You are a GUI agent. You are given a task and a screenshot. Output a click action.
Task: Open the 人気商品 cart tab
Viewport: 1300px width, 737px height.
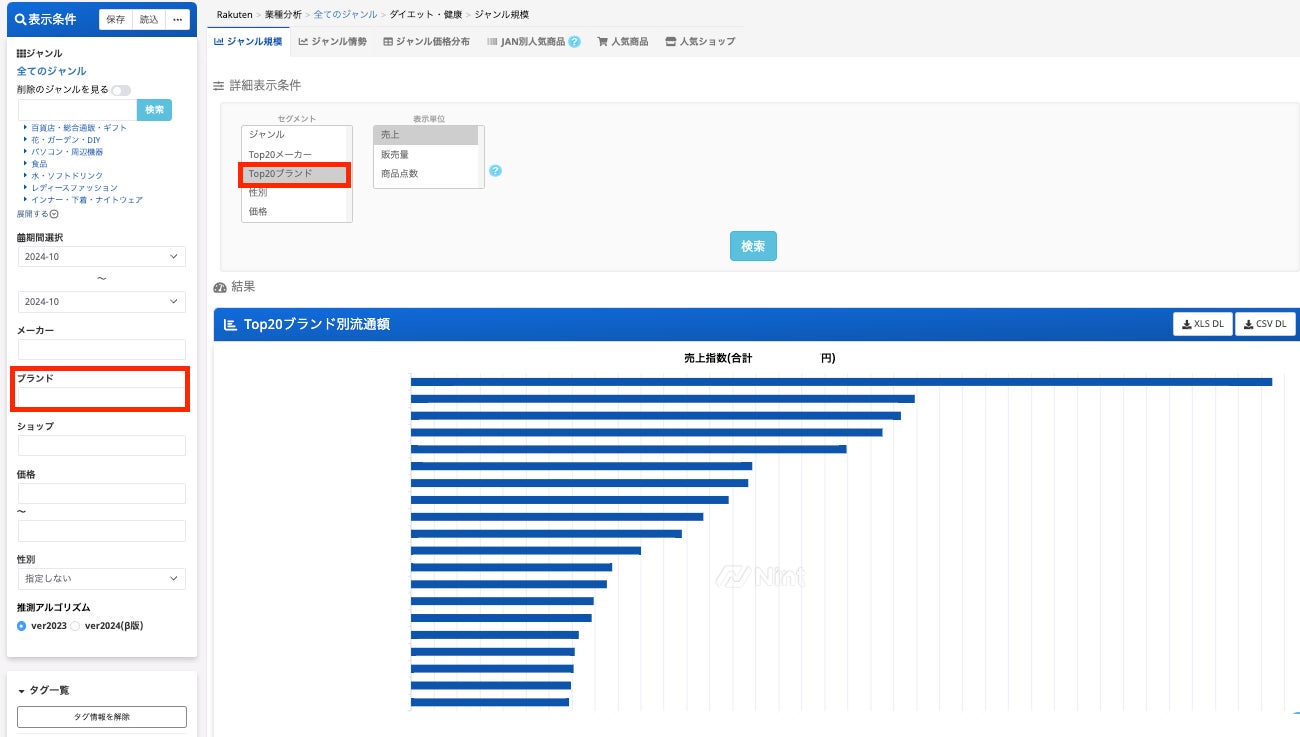coord(622,42)
